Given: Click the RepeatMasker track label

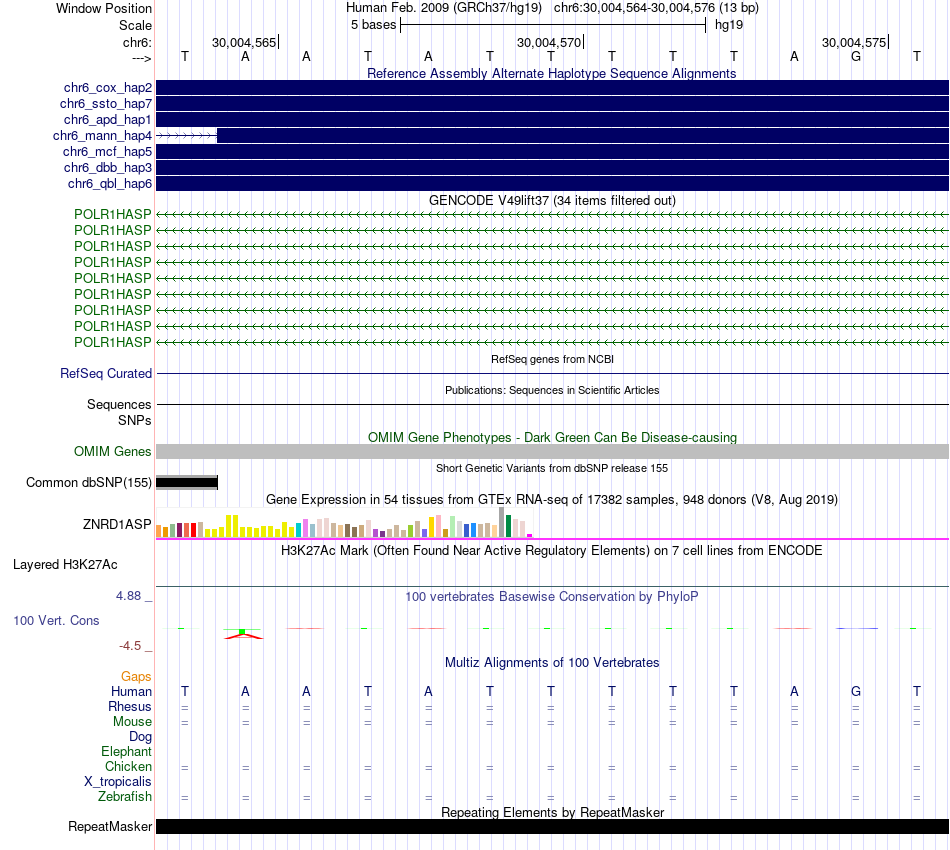Looking at the screenshot, I should (x=110, y=827).
